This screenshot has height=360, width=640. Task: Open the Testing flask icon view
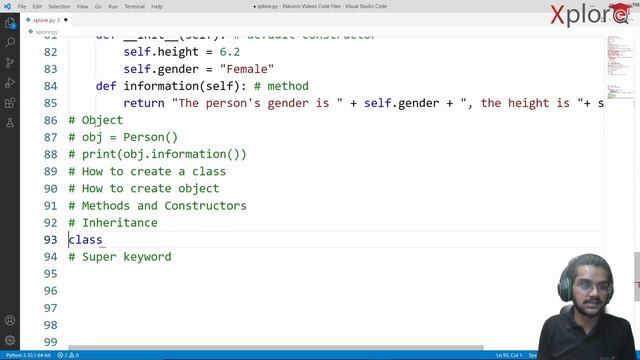click(x=10, y=122)
